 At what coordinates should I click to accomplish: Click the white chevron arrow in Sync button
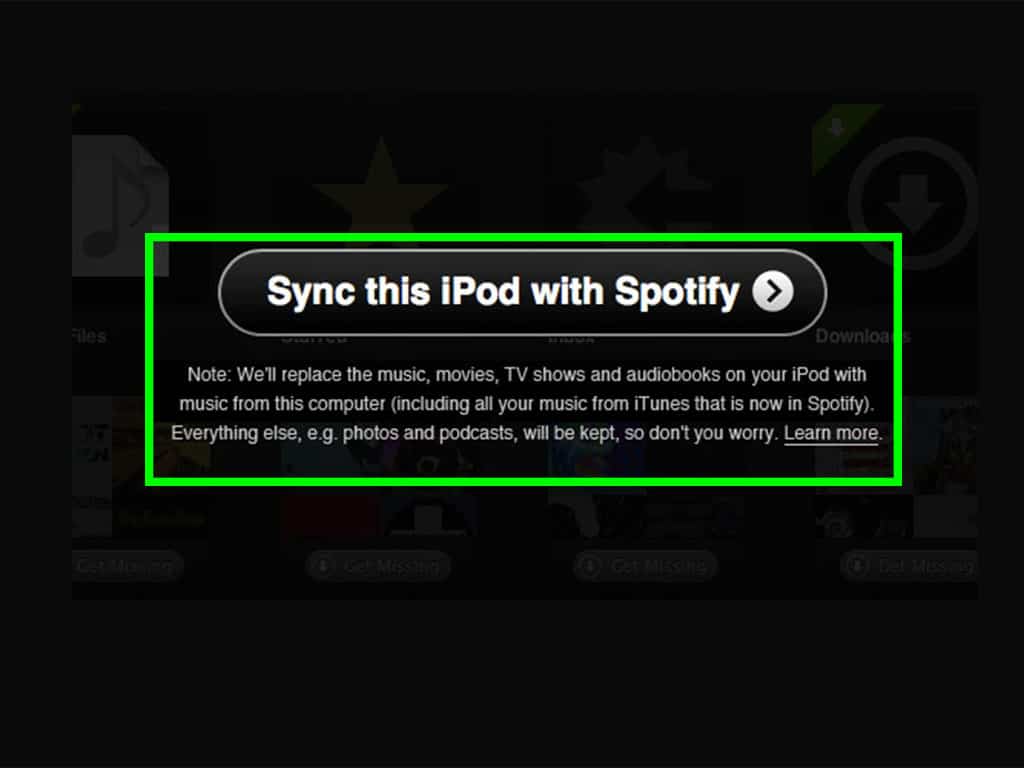(x=773, y=291)
